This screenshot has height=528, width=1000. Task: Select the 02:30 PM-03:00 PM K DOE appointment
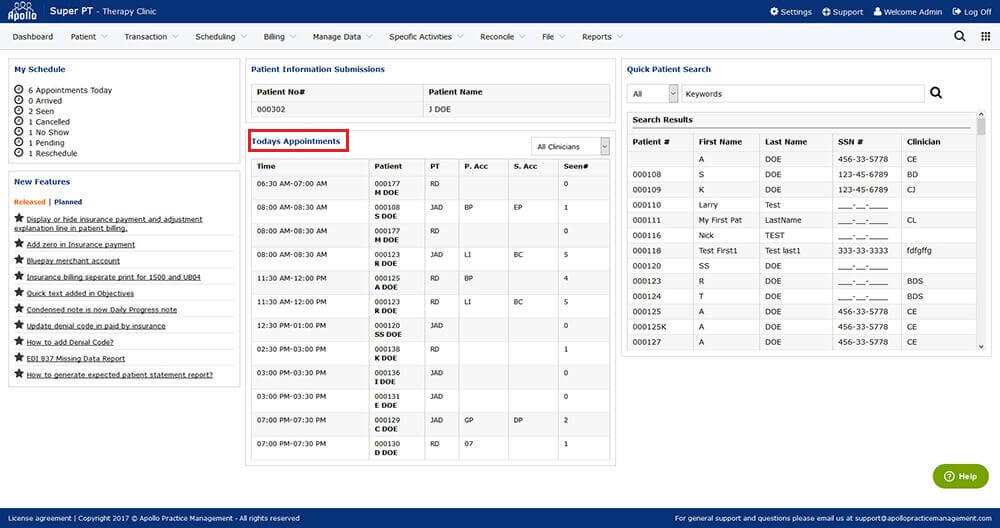(x=430, y=353)
